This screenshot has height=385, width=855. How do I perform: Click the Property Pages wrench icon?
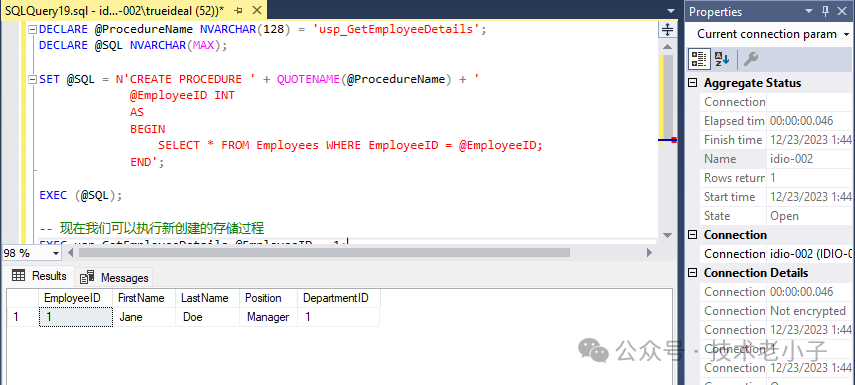click(x=751, y=59)
